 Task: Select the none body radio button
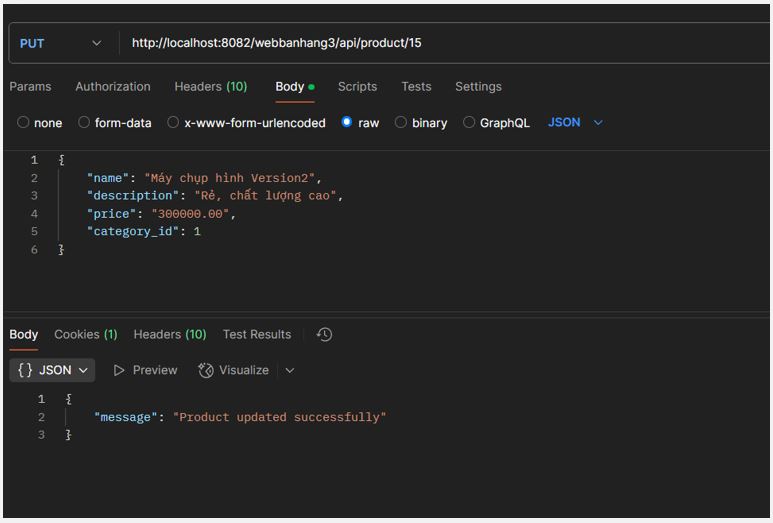point(23,123)
